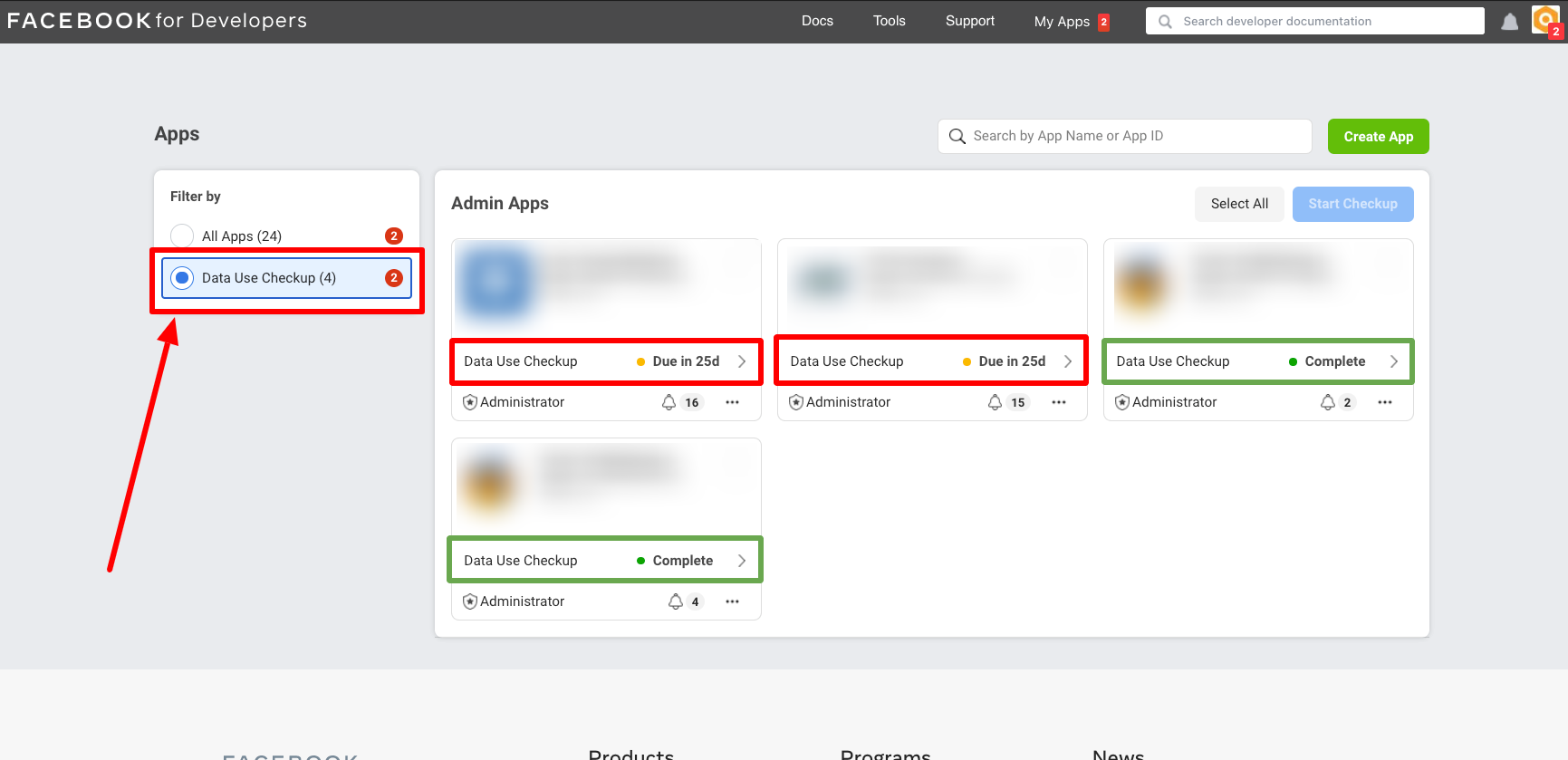1568x760 pixels.
Task: Open the Docs menu
Action: pyautogui.click(x=817, y=21)
